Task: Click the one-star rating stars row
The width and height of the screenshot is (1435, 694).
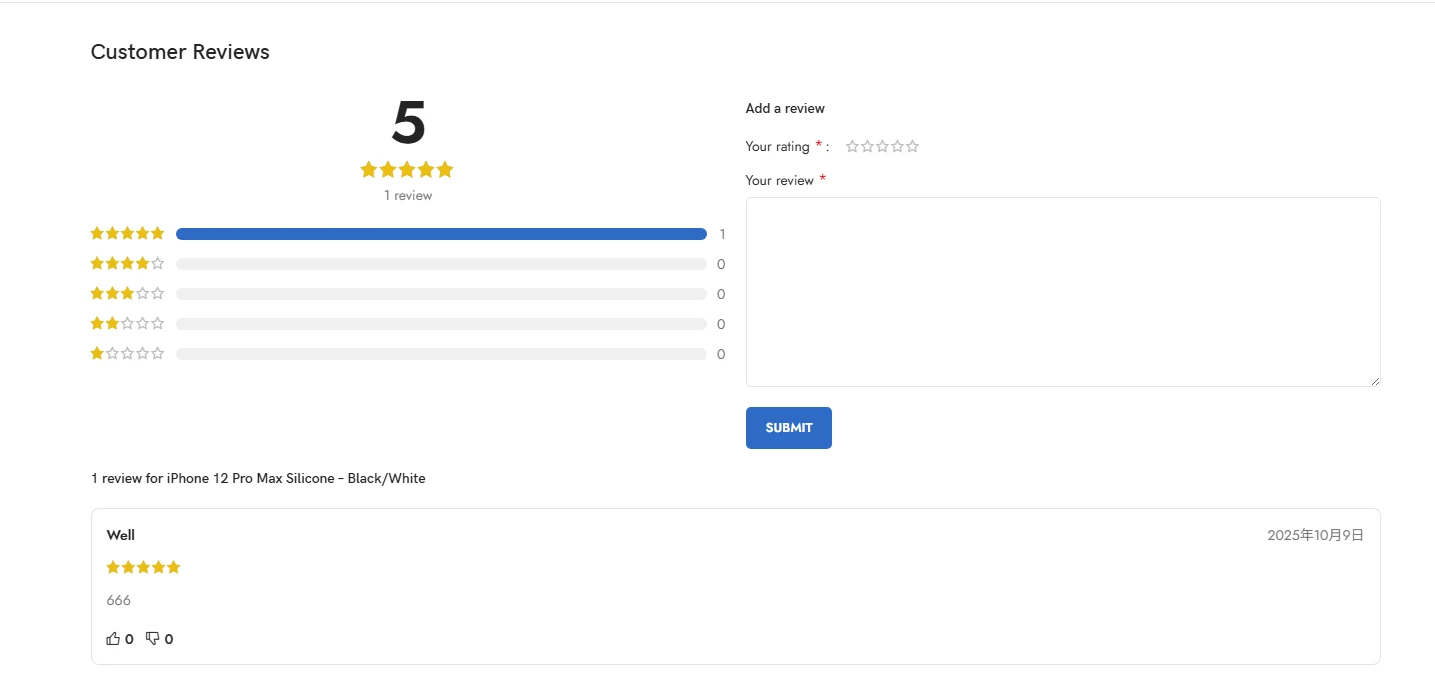Action: pyautogui.click(x=127, y=354)
